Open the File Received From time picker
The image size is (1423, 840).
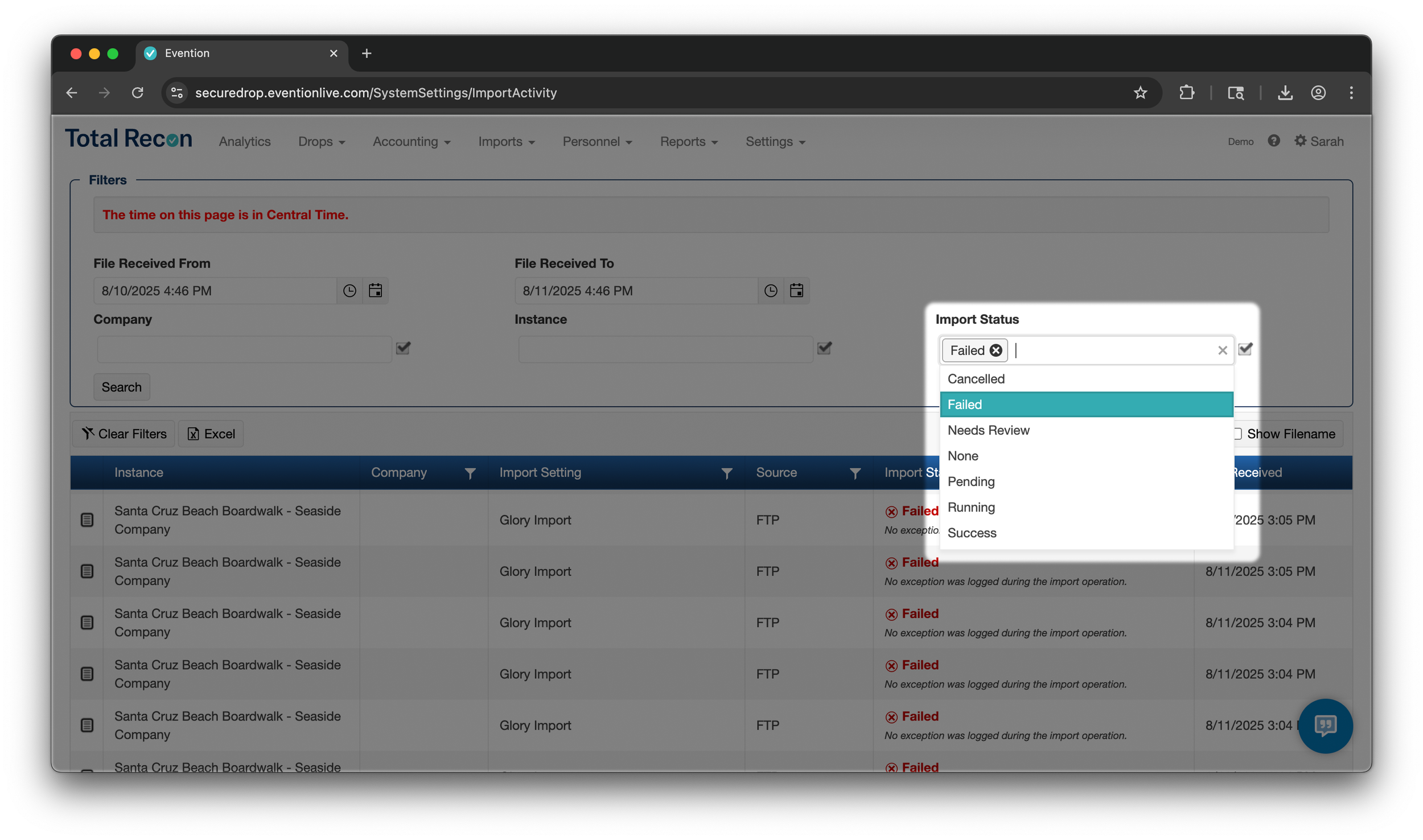[x=349, y=291]
